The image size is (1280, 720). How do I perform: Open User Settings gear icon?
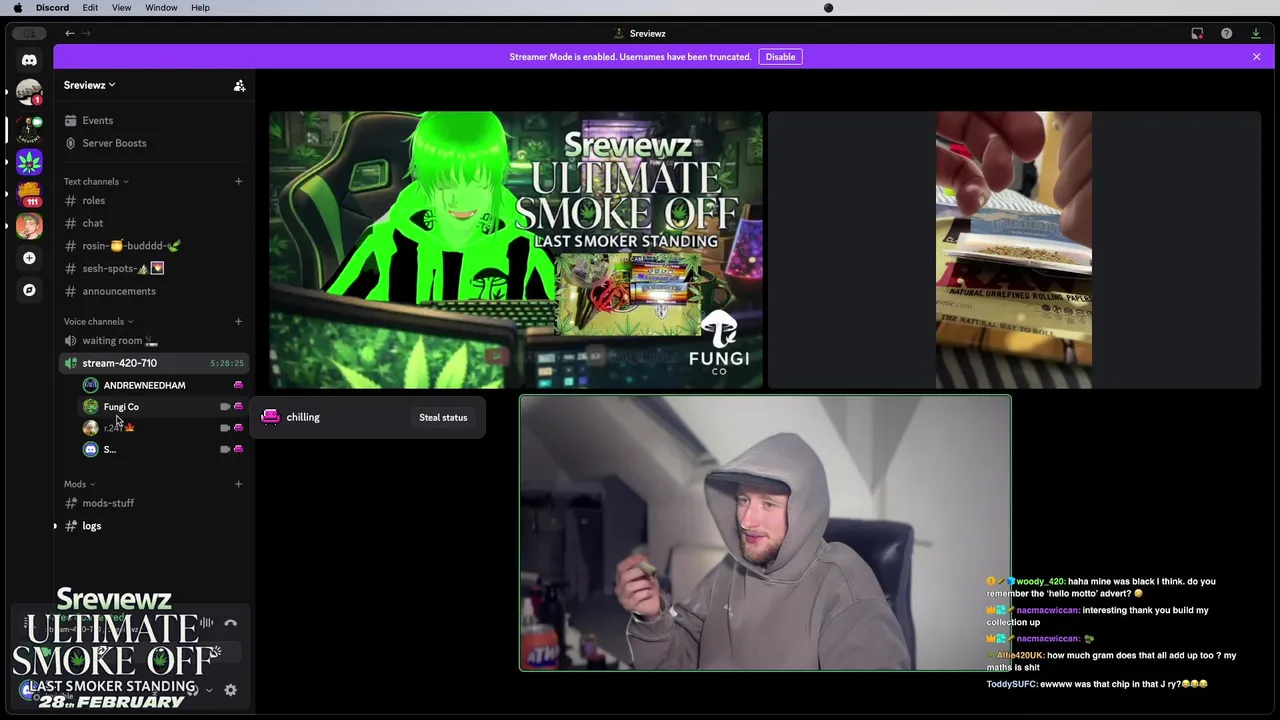230,690
